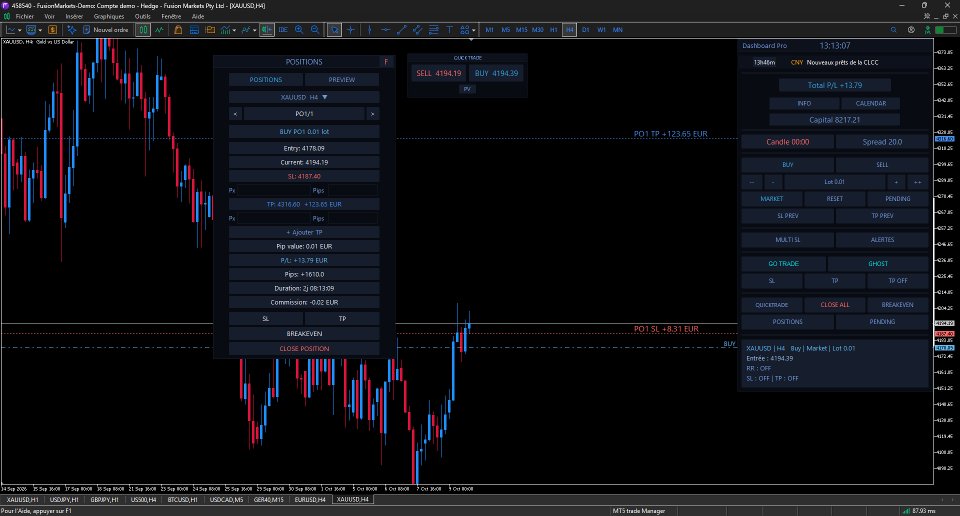The width and height of the screenshot is (960, 516).
Task: Select the horizontal line drawing tool
Action: point(385,29)
